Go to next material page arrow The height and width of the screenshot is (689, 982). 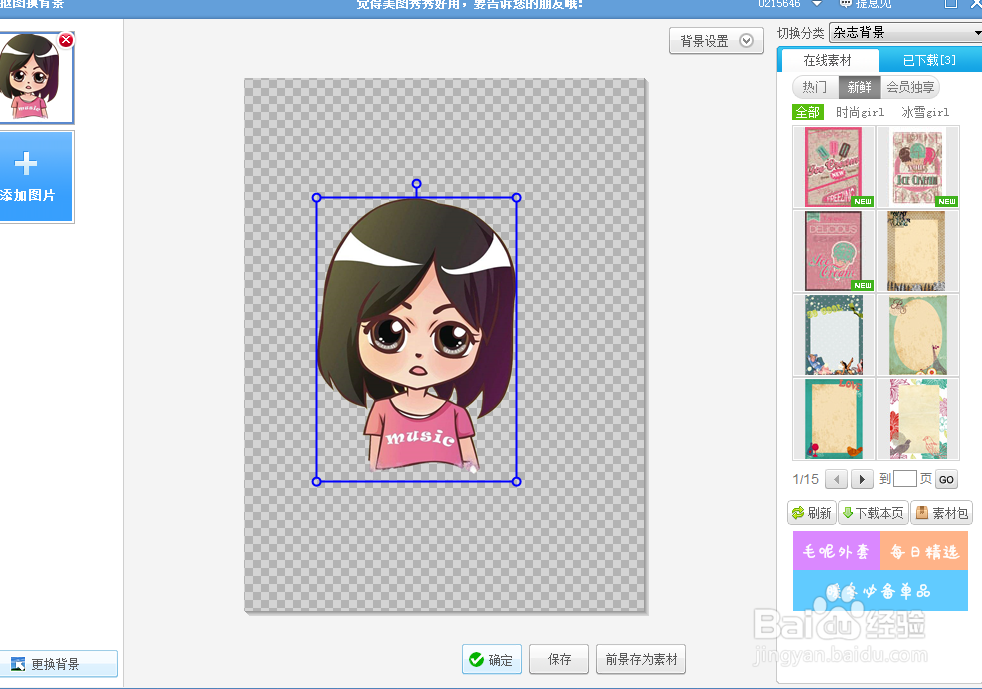[862, 479]
